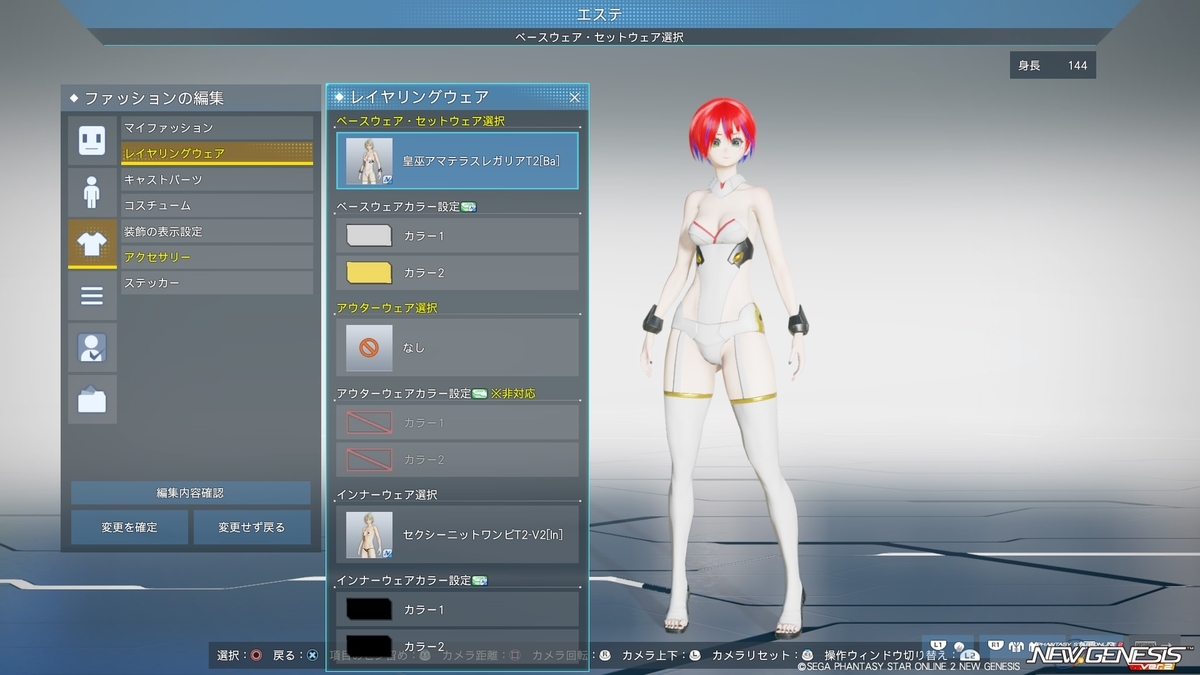Click the アウターウェアカラー設定 非対応 label
Screen dimensions: 1200x675
click(x=436, y=394)
